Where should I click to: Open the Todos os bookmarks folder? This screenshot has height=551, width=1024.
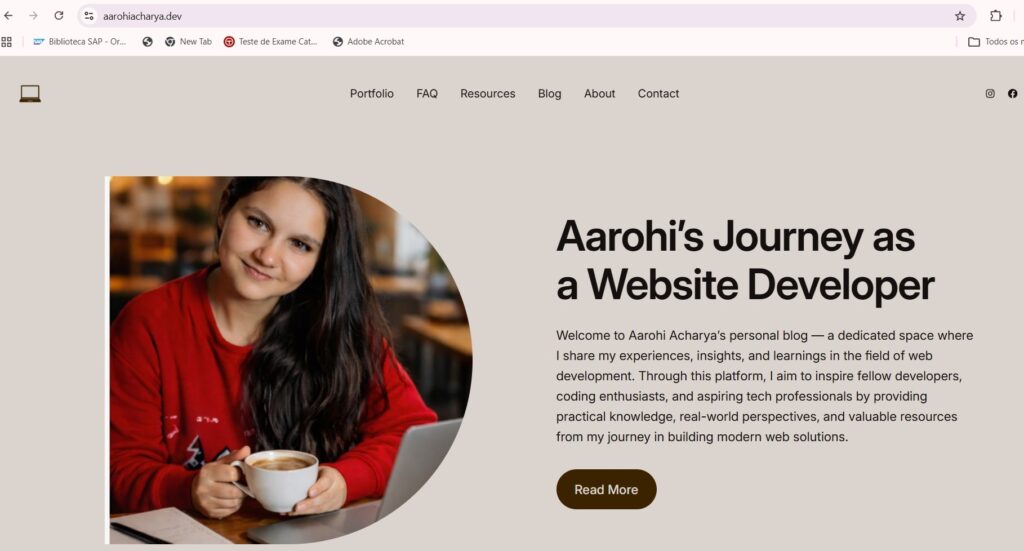point(995,42)
